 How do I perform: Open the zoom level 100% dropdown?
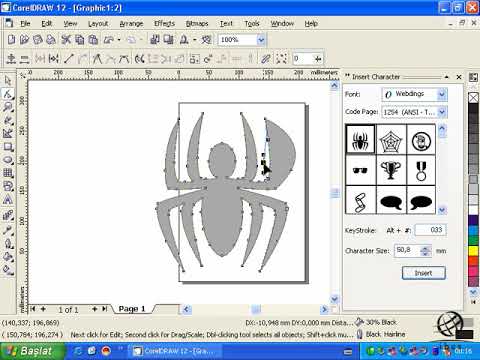point(261,40)
